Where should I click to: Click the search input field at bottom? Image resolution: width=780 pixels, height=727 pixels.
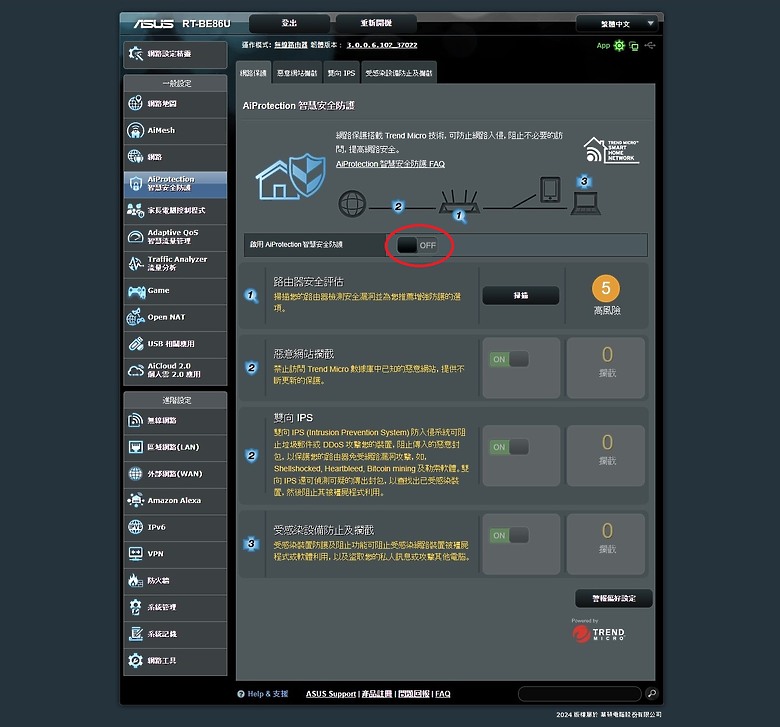[580, 693]
